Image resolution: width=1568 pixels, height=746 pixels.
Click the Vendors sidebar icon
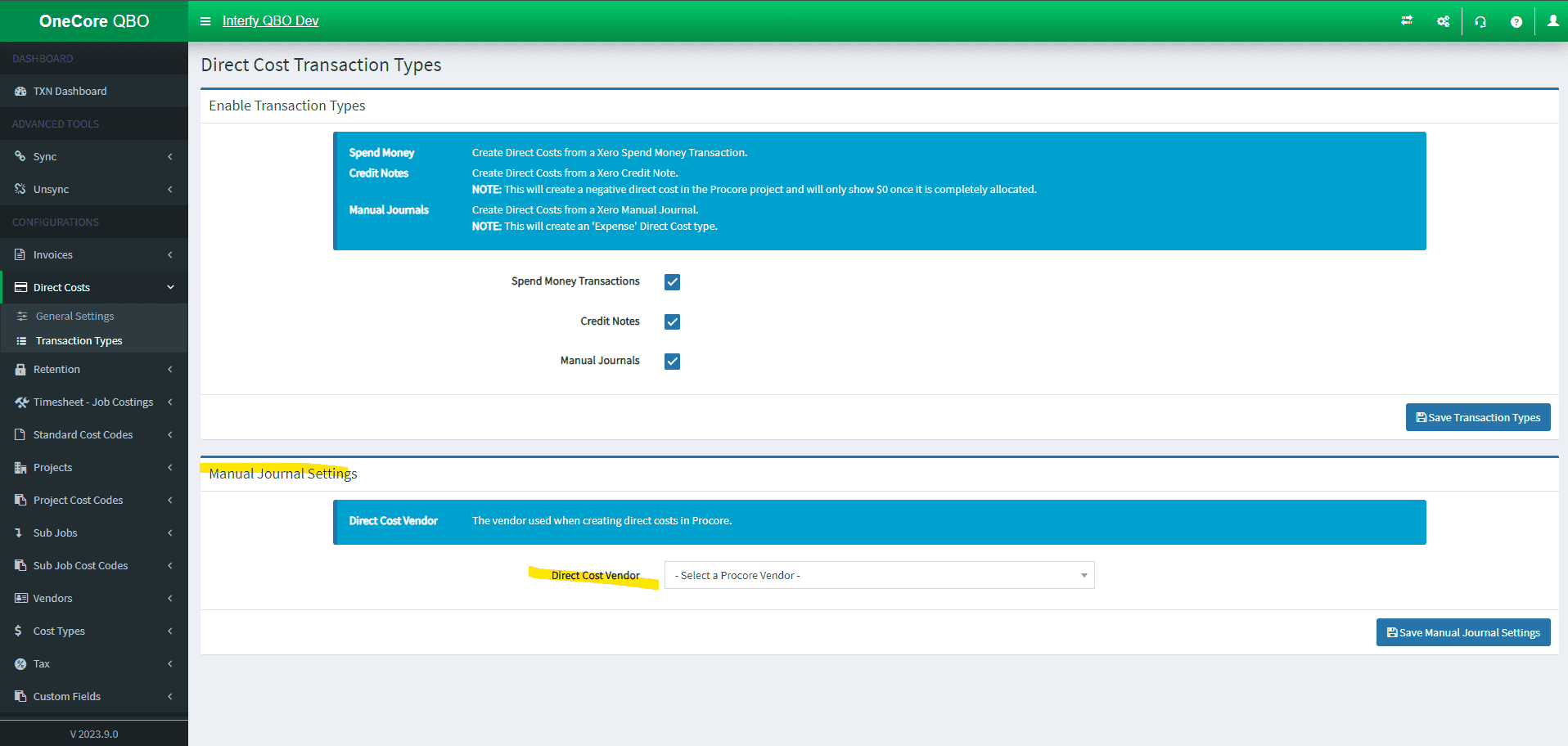[x=20, y=599]
